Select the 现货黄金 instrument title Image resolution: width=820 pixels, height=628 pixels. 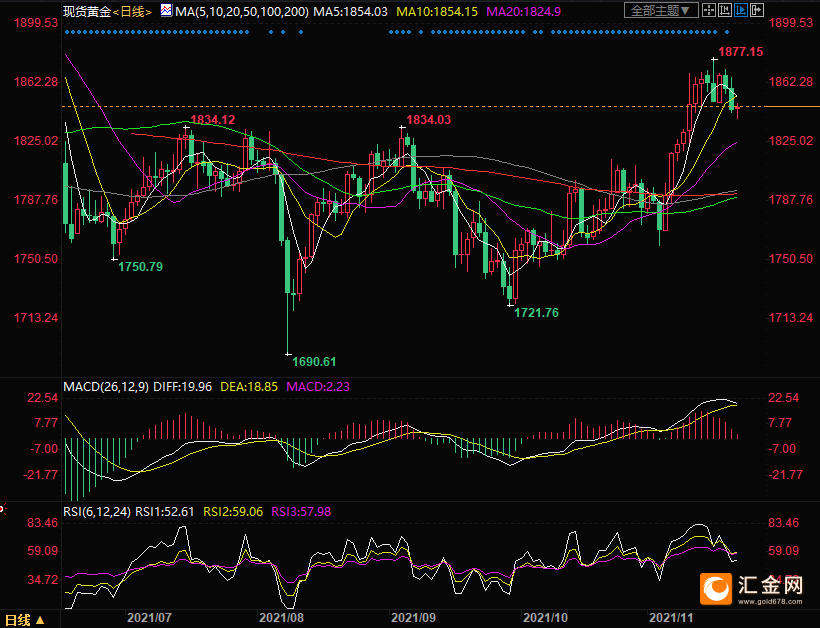tap(86, 11)
